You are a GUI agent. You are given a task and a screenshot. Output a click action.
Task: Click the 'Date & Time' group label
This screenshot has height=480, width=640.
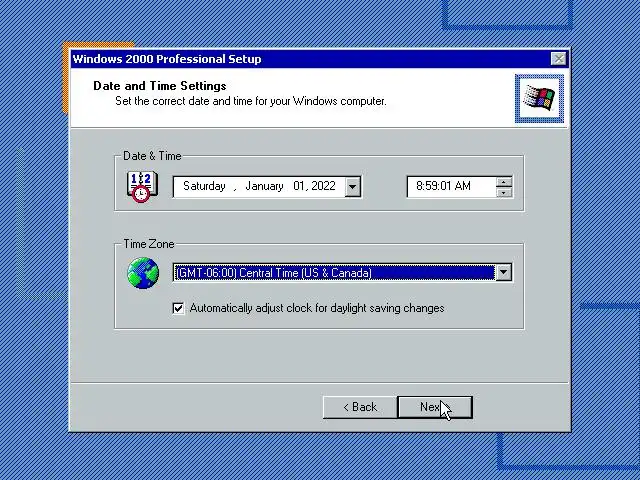click(152, 156)
